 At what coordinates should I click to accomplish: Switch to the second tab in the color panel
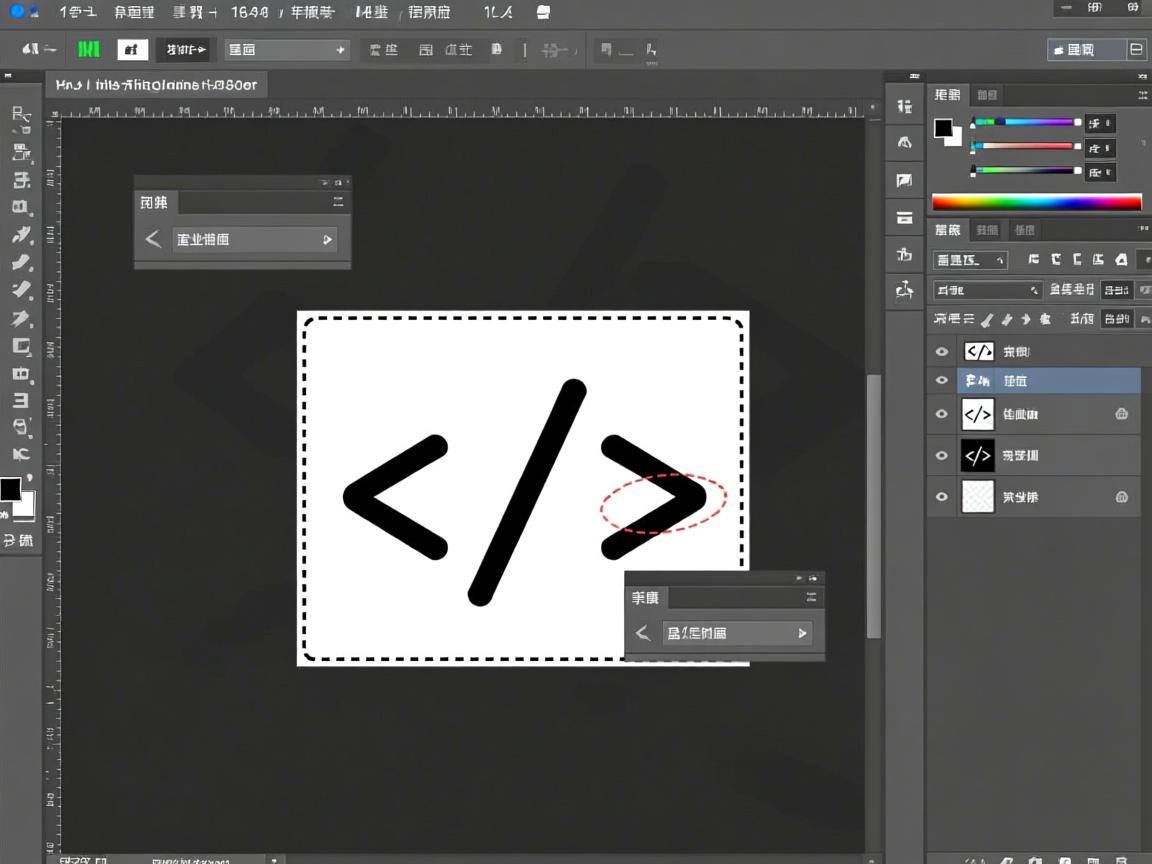point(987,95)
